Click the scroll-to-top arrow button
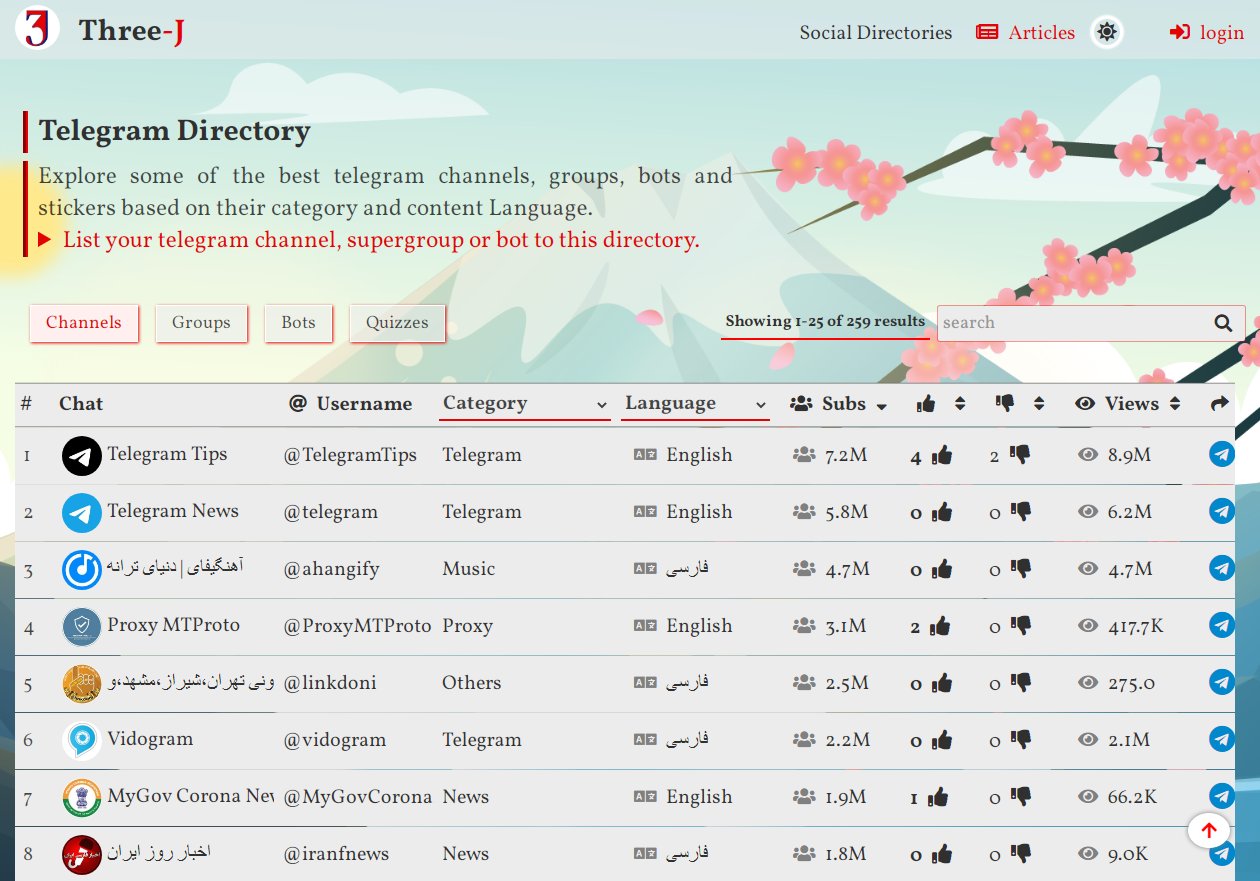This screenshot has width=1260, height=881. click(1208, 830)
